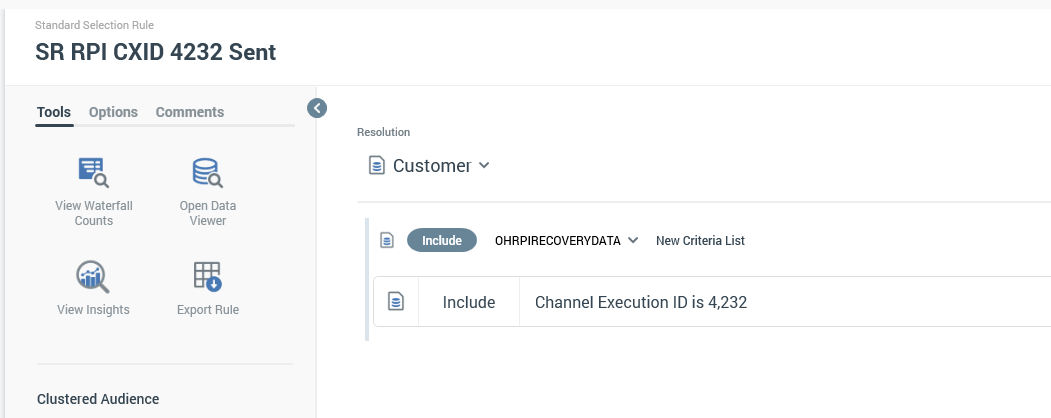Click the View Insights chart icon
Screen dimensions: 1051x418
[93, 276]
